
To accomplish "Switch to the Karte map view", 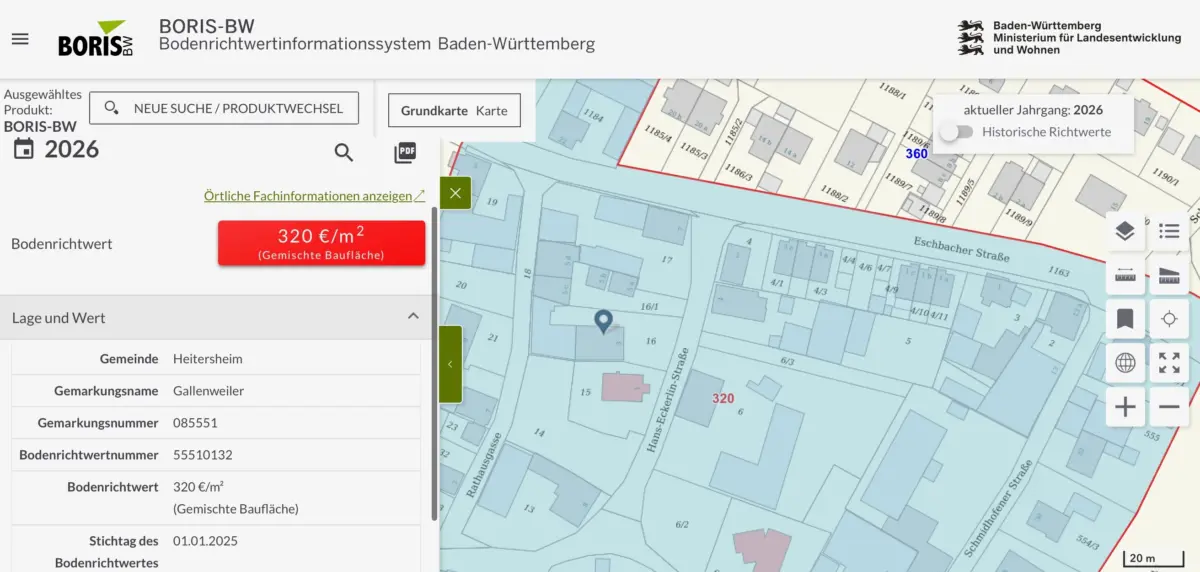I will point(492,111).
